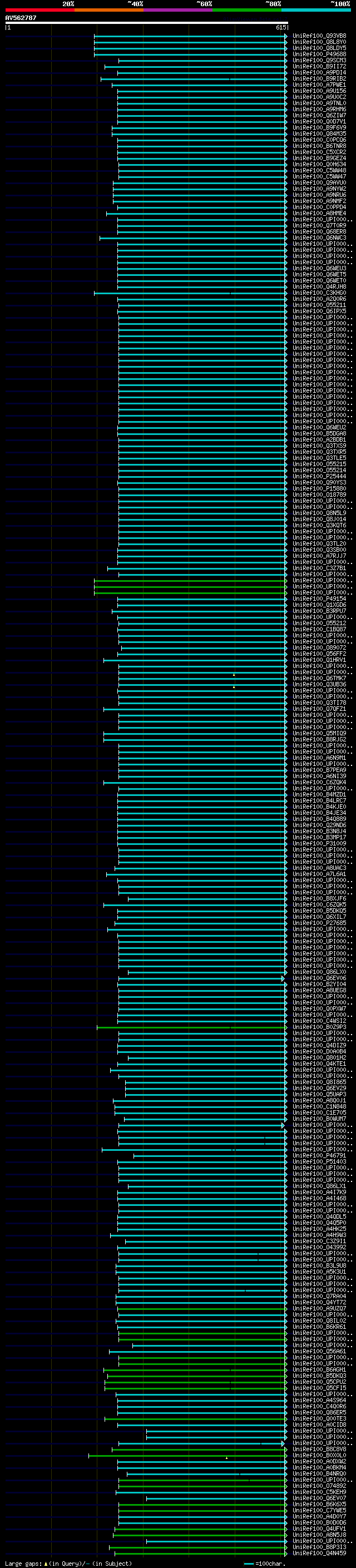Viewport: 356px width, 1568px height.
Task: Select hit label UniRef100_Q56FF2
Action: tap(319, 654)
